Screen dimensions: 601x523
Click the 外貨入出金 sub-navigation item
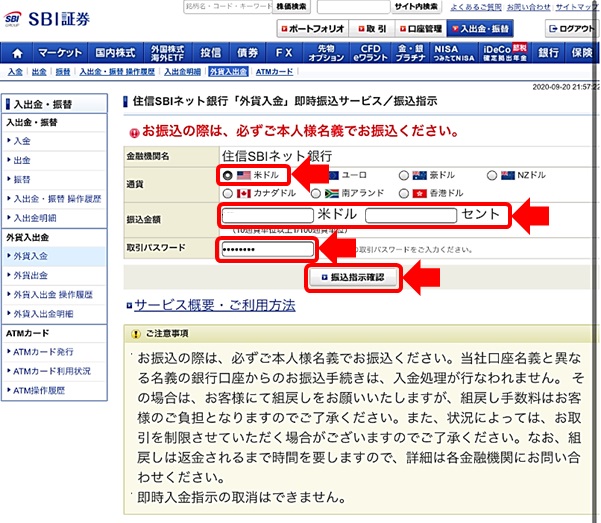point(228,72)
